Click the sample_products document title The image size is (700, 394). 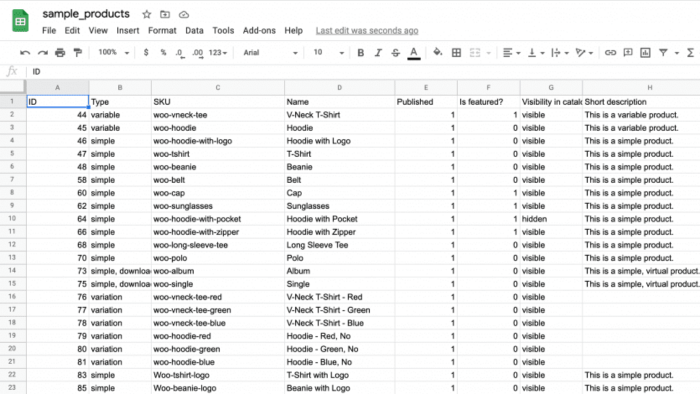(x=86, y=14)
